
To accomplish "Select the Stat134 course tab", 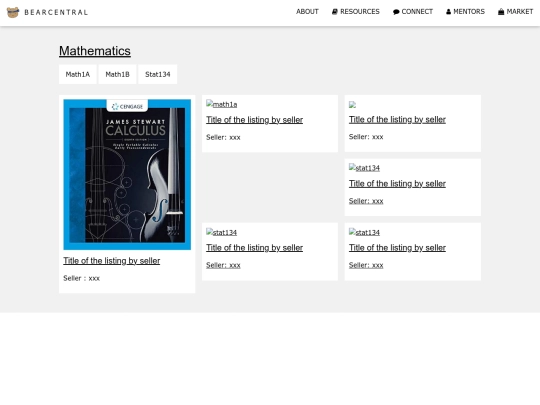I will [158, 74].
